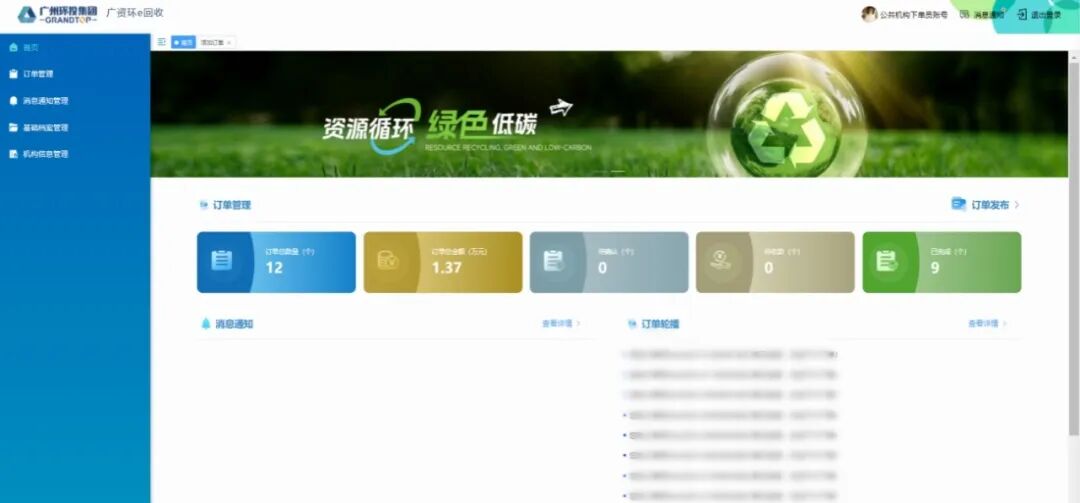
Task: Close the 添加订单 tab
Action: (229, 42)
